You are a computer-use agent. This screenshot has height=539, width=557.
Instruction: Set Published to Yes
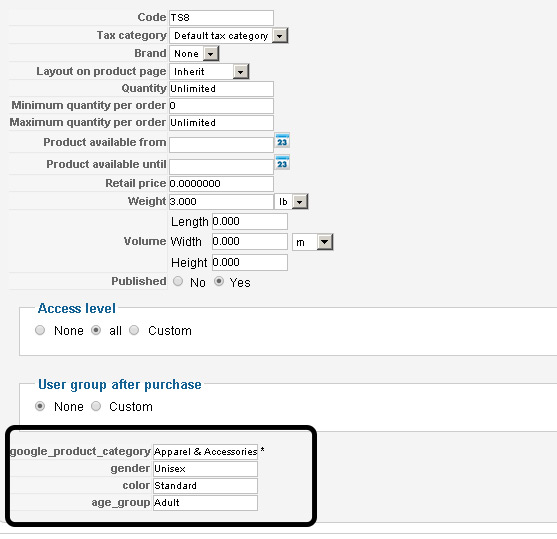point(219,281)
